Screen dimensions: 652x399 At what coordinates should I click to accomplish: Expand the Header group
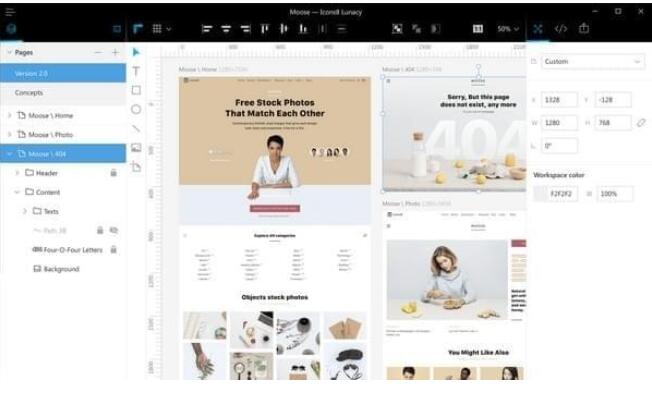click(17, 172)
